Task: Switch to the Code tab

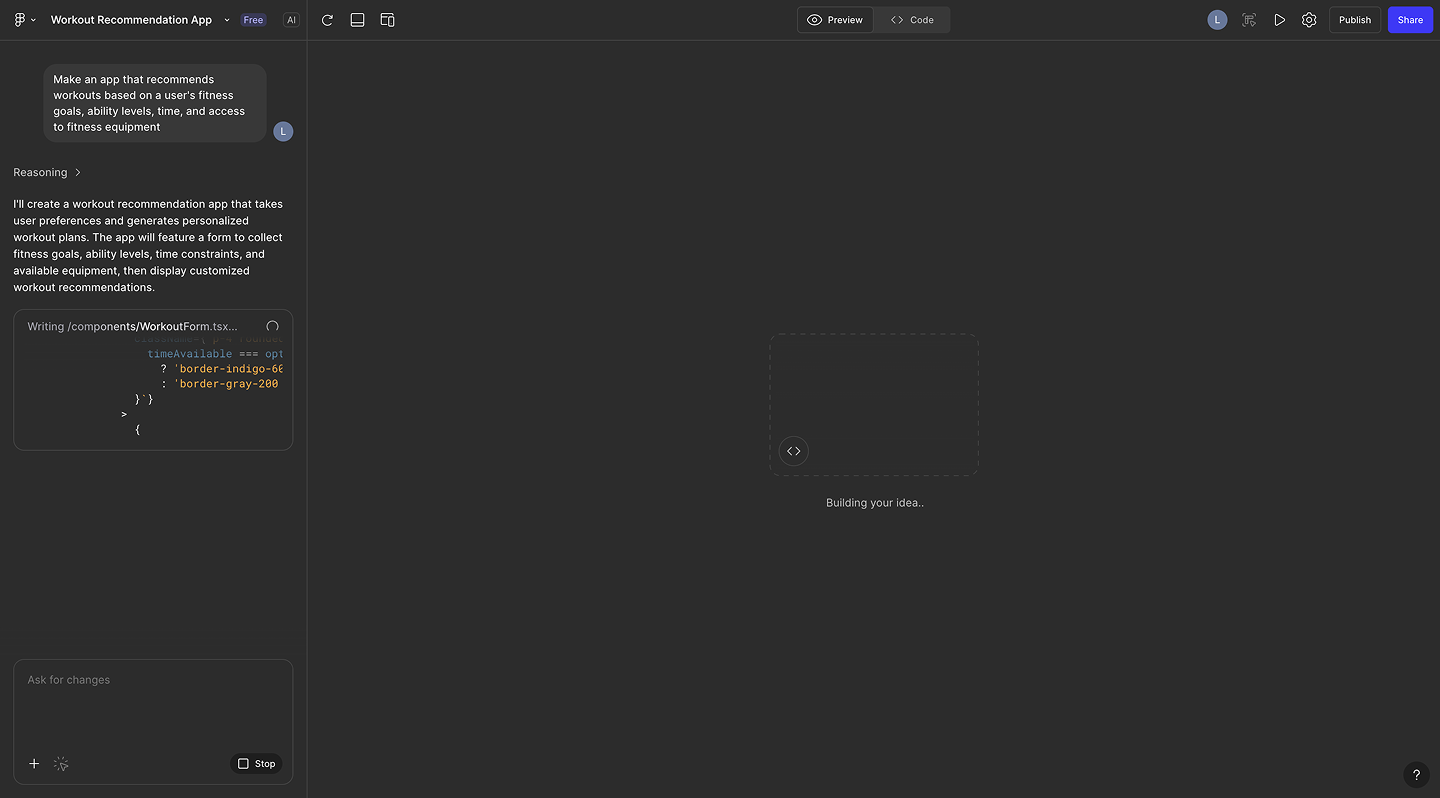Action: coord(911,19)
